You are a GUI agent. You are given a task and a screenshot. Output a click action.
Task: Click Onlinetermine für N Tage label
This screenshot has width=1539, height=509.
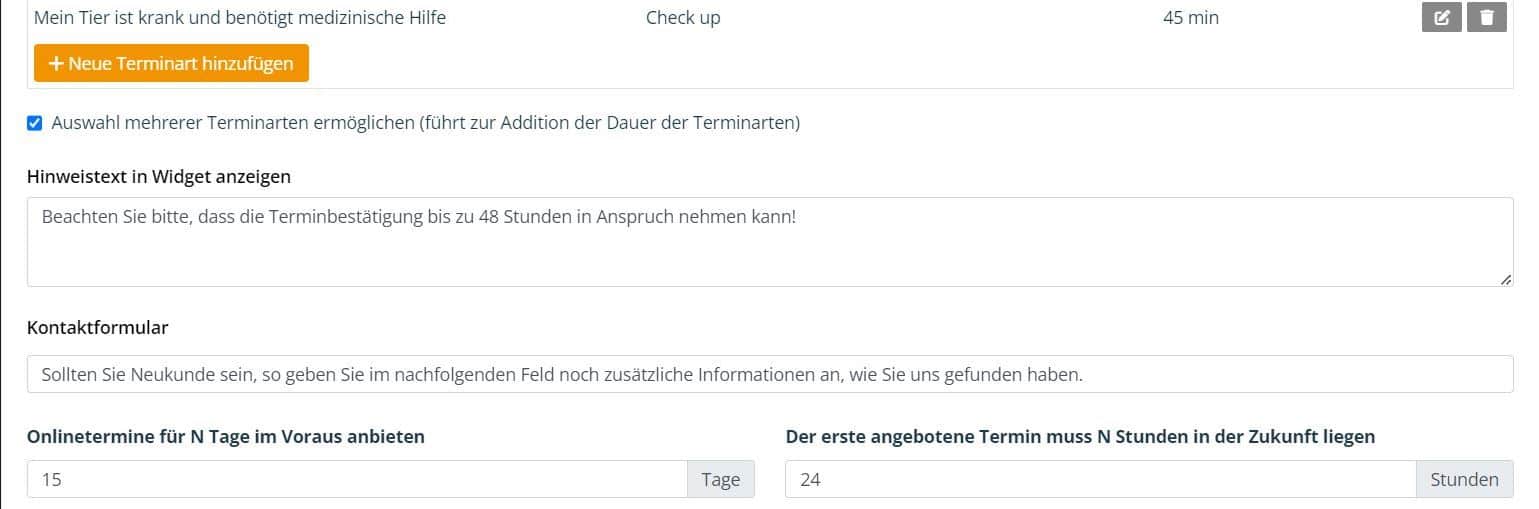[226, 436]
